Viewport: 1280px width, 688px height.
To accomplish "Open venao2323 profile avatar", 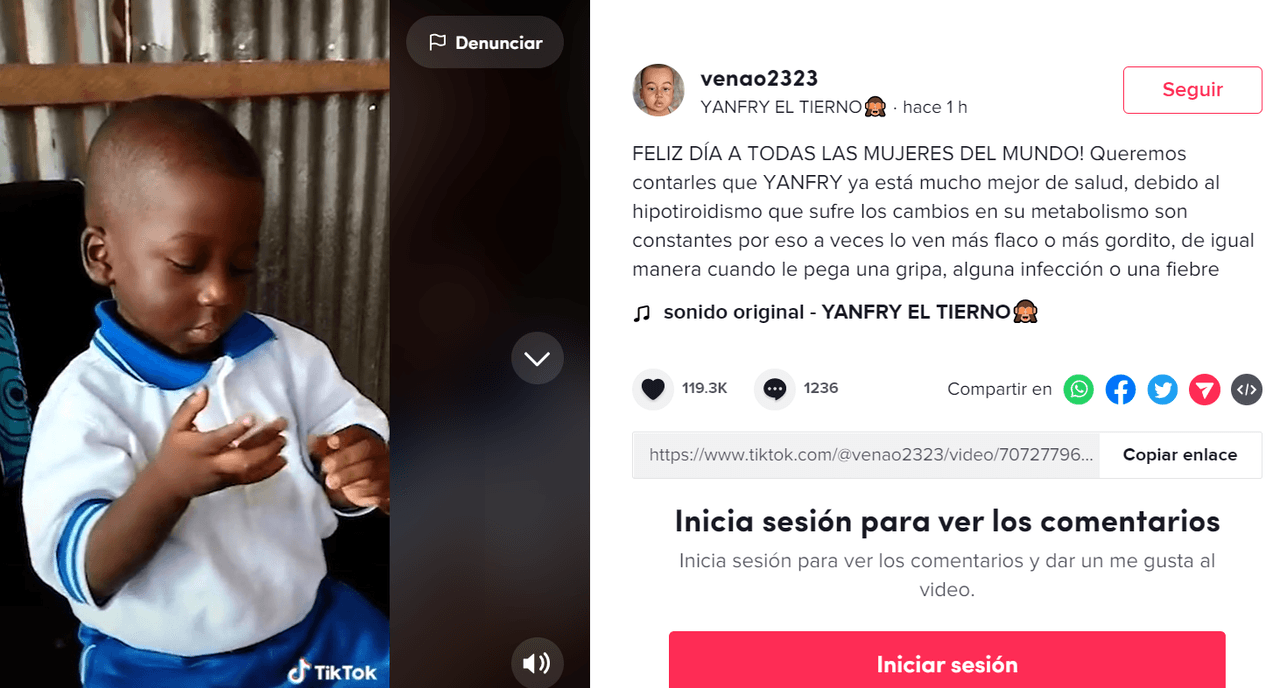I will [659, 91].
